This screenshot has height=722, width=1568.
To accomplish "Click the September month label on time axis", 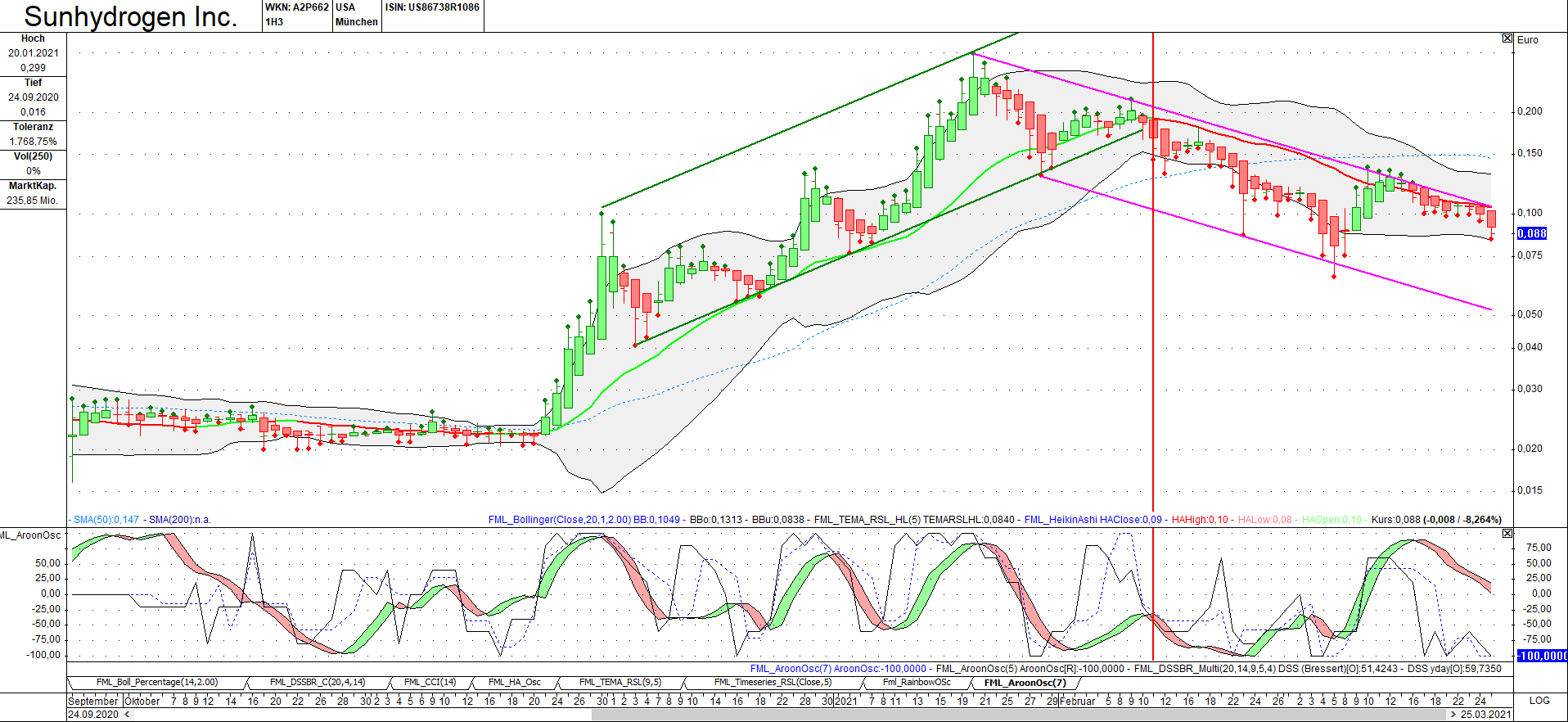I will (x=93, y=701).
